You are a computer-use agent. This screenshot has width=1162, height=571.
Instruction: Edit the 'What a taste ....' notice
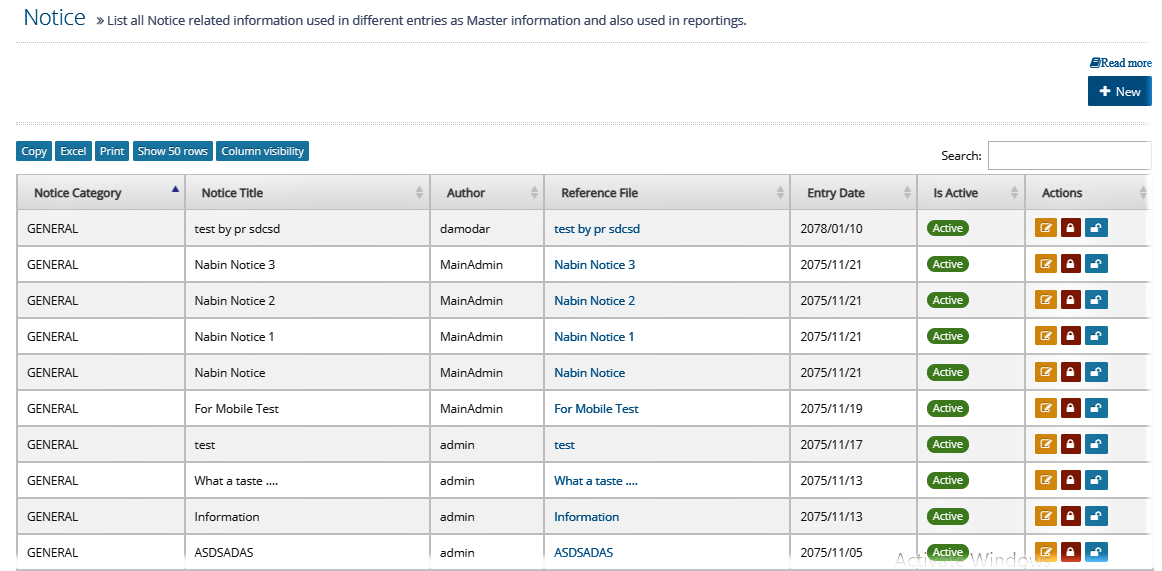coord(1046,480)
